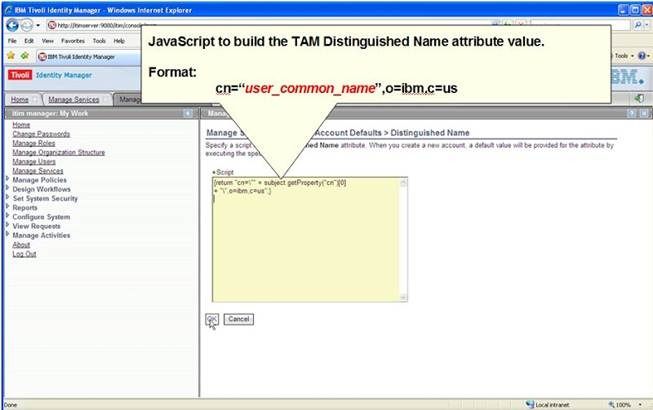Click the Tivoli red logo badge
Screen dimensions: 653x410
click(x=20, y=75)
